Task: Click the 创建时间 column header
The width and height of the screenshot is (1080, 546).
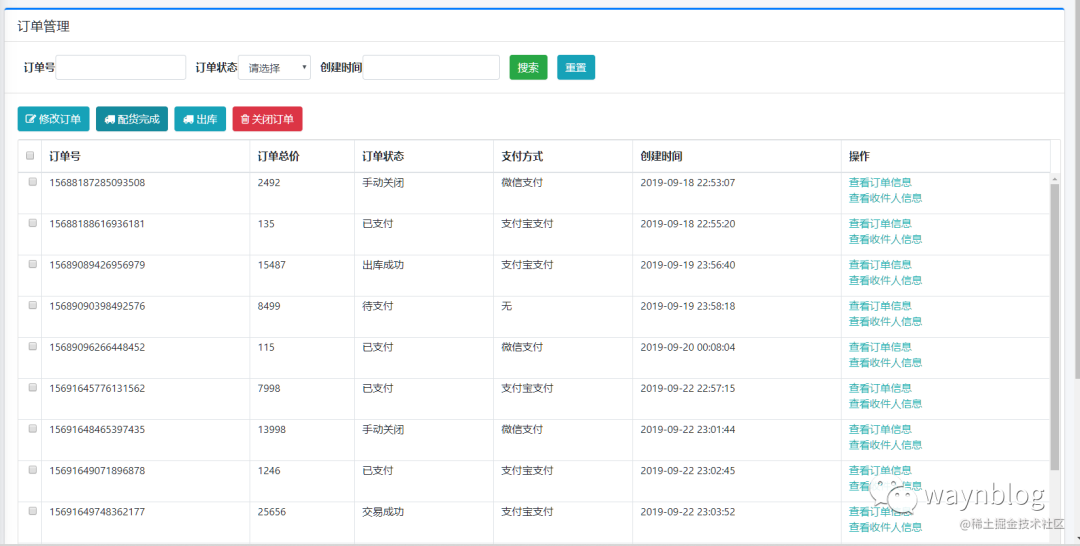Action: point(661,156)
